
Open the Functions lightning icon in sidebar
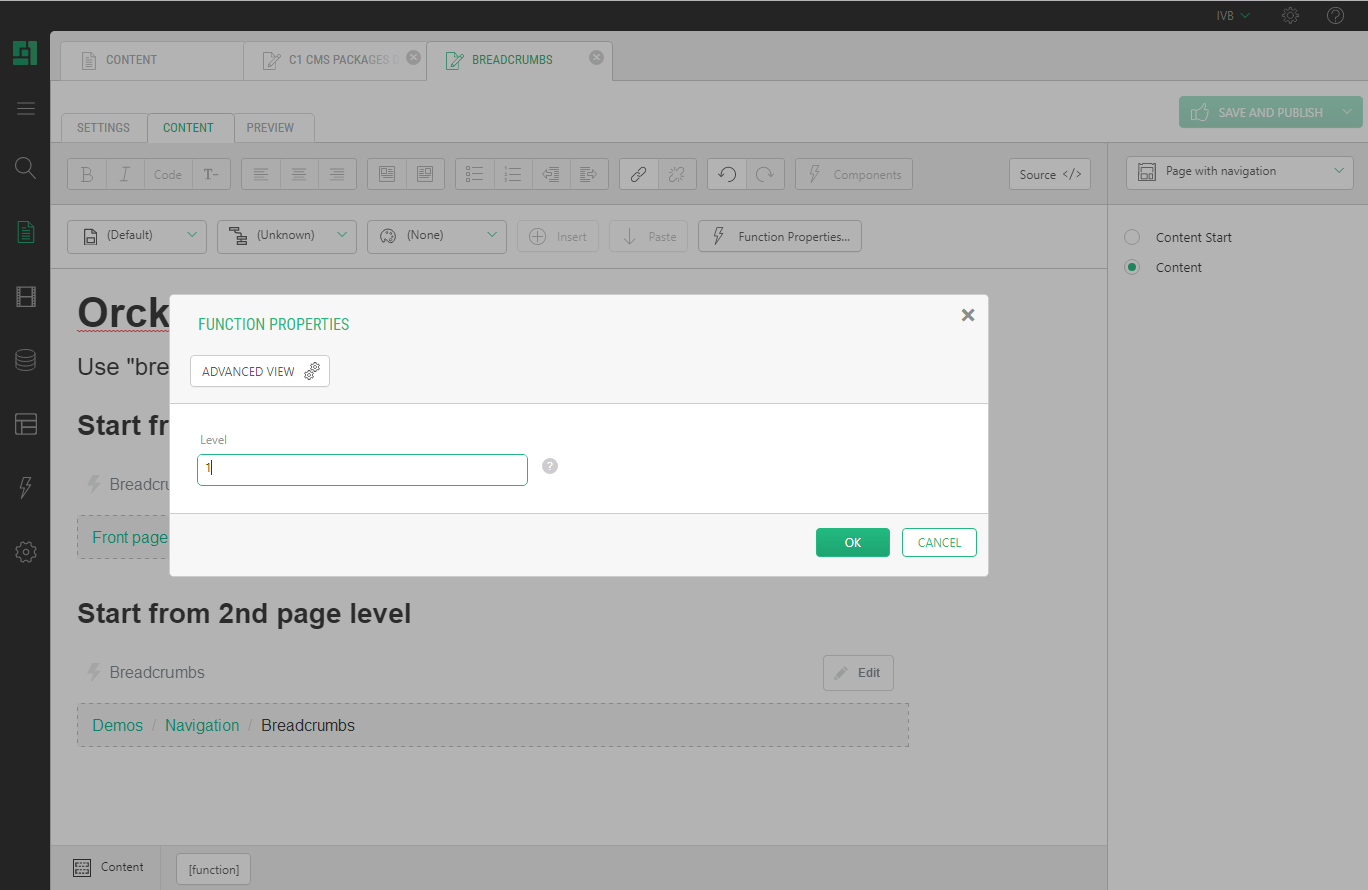[x=26, y=488]
